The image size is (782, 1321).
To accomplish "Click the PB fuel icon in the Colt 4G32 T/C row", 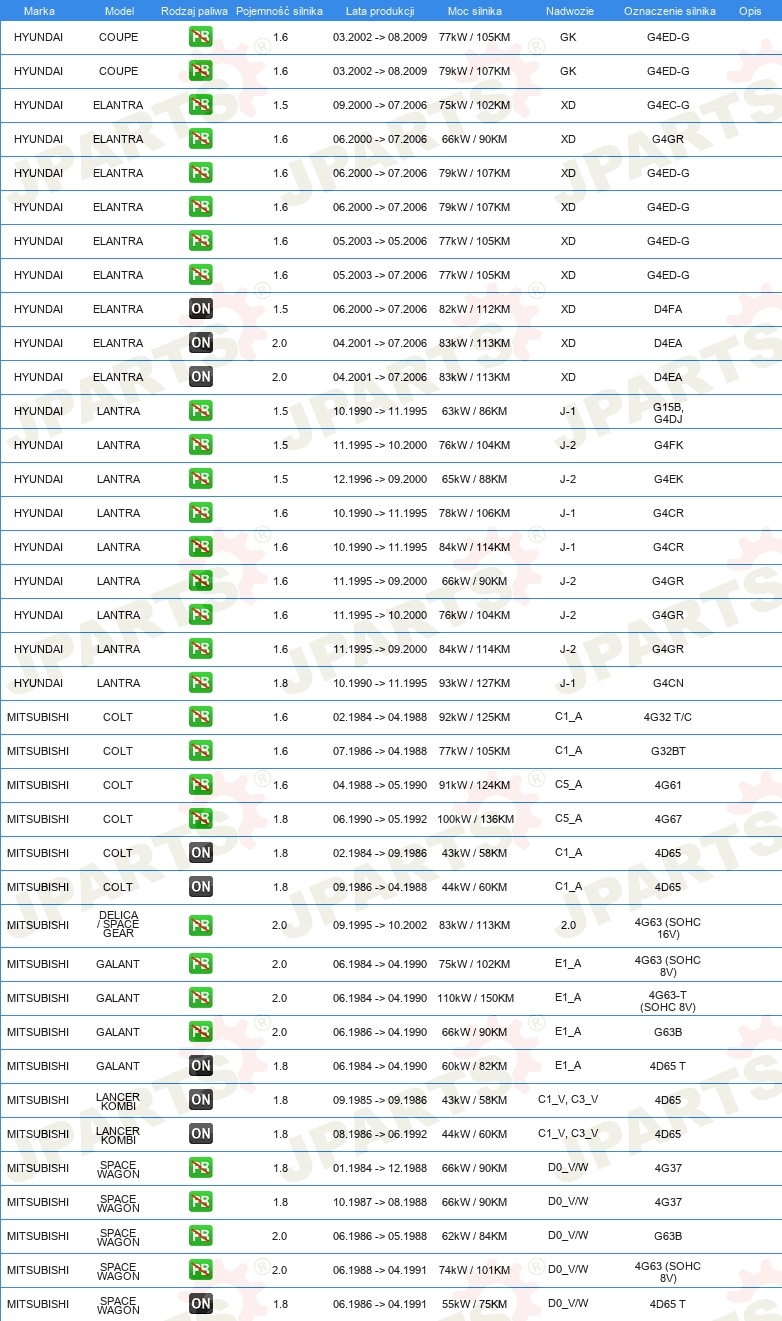I will pyautogui.click(x=201, y=717).
